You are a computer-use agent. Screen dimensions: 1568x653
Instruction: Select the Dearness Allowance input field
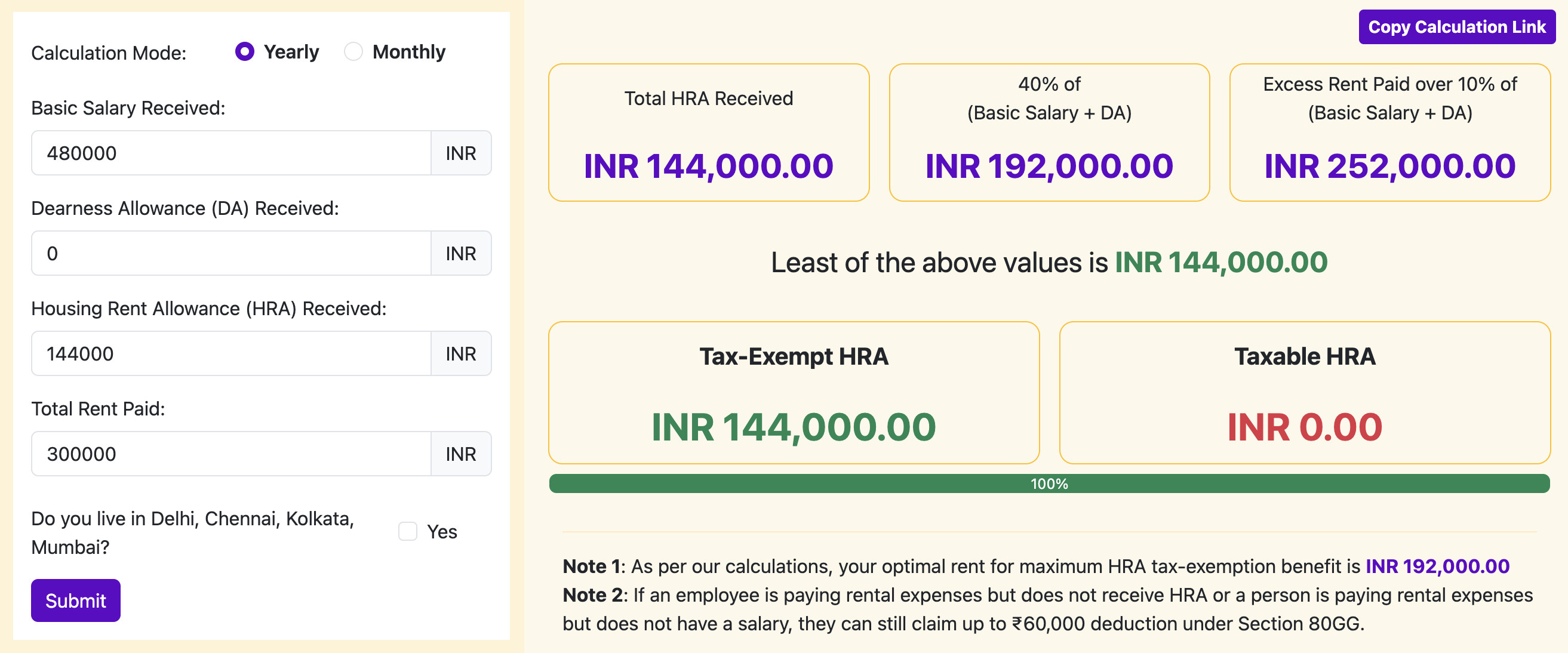tap(231, 253)
